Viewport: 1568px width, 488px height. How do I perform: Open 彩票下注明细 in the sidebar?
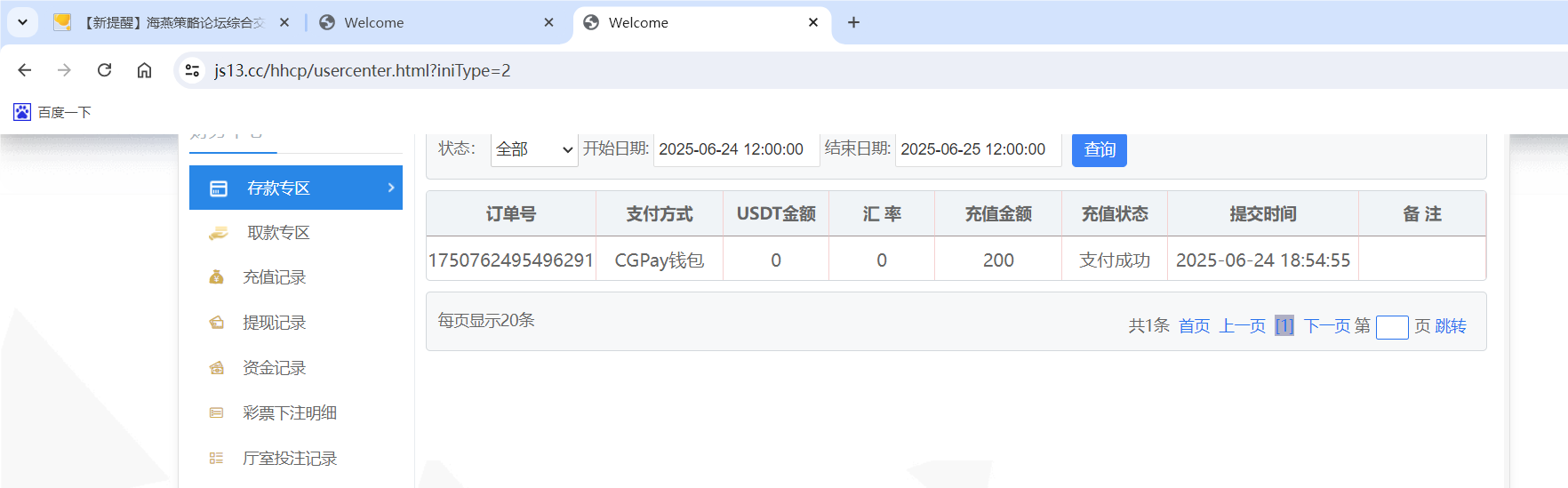pos(290,413)
